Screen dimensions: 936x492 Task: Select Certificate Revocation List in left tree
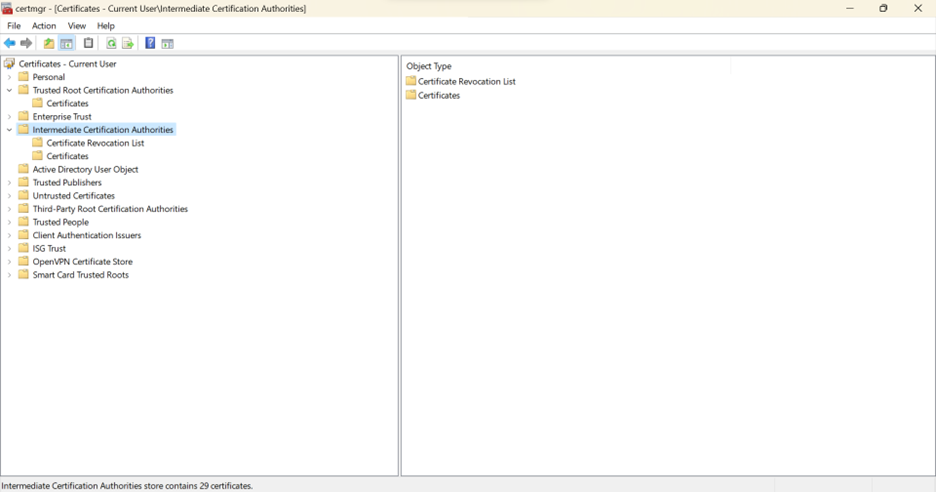coord(96,143)
